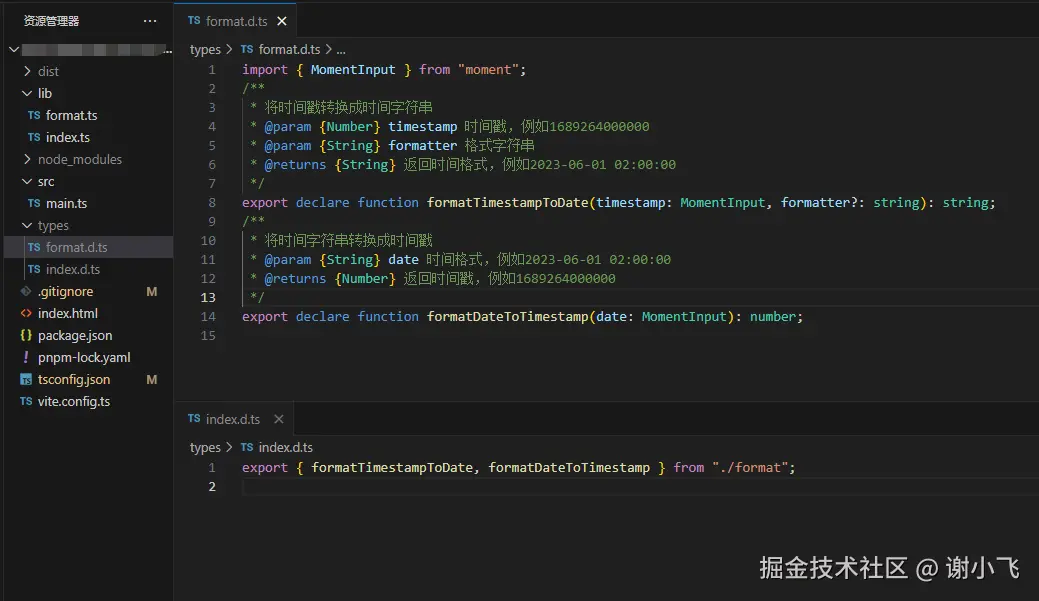Click the index.html file icon
This screenshot has height=601, width=1039.
27,314
